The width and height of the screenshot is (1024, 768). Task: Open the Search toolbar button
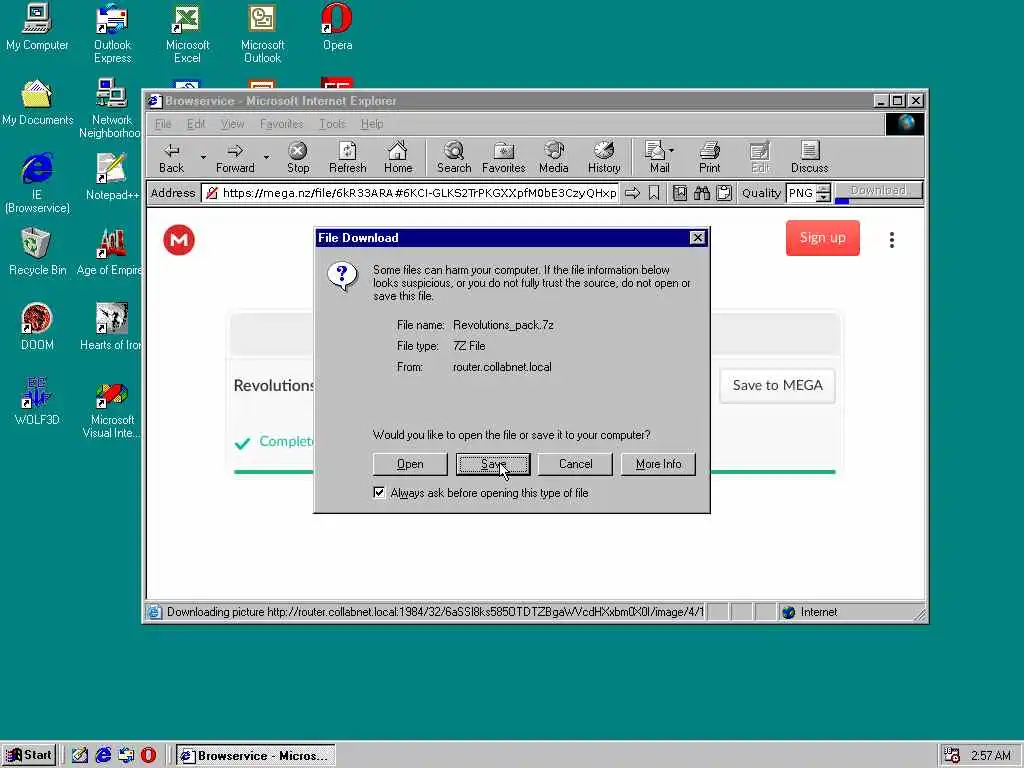[454, 158]
